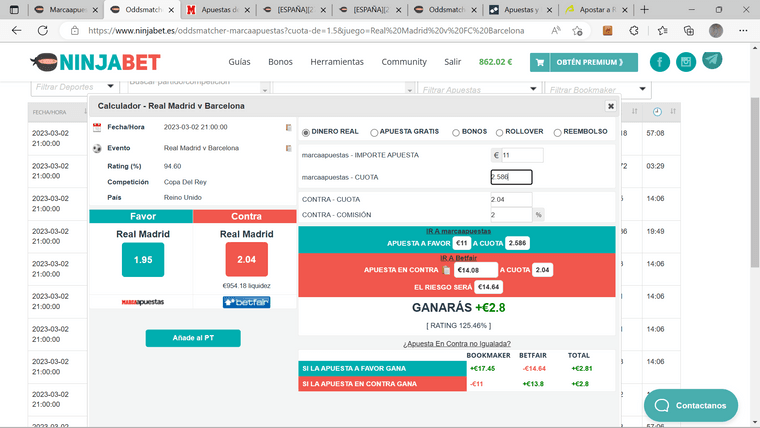This screenshot has width=760, height=428.
Task: Click the CONTRA - COMISIÓN field
Action: (x=511, y=215)
